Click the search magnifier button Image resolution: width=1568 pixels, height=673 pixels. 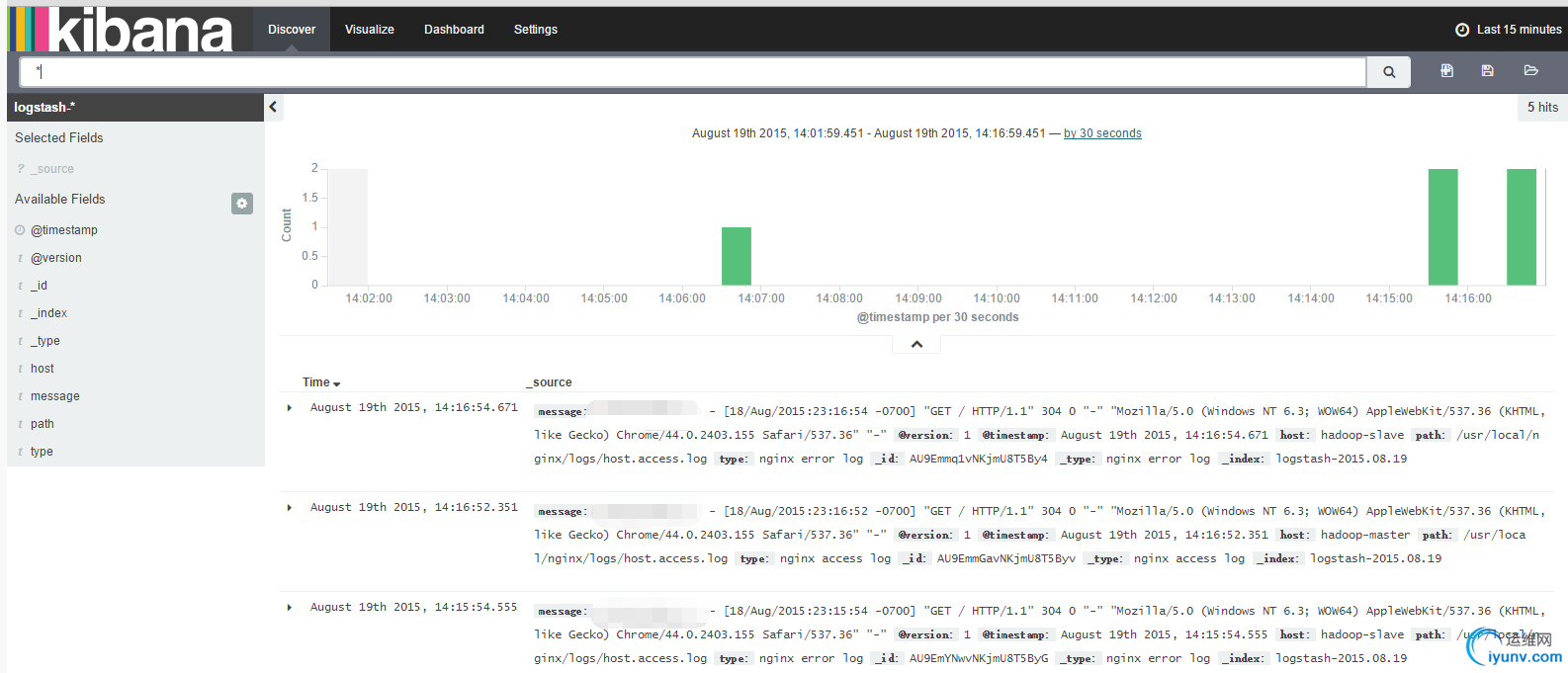1389,72
